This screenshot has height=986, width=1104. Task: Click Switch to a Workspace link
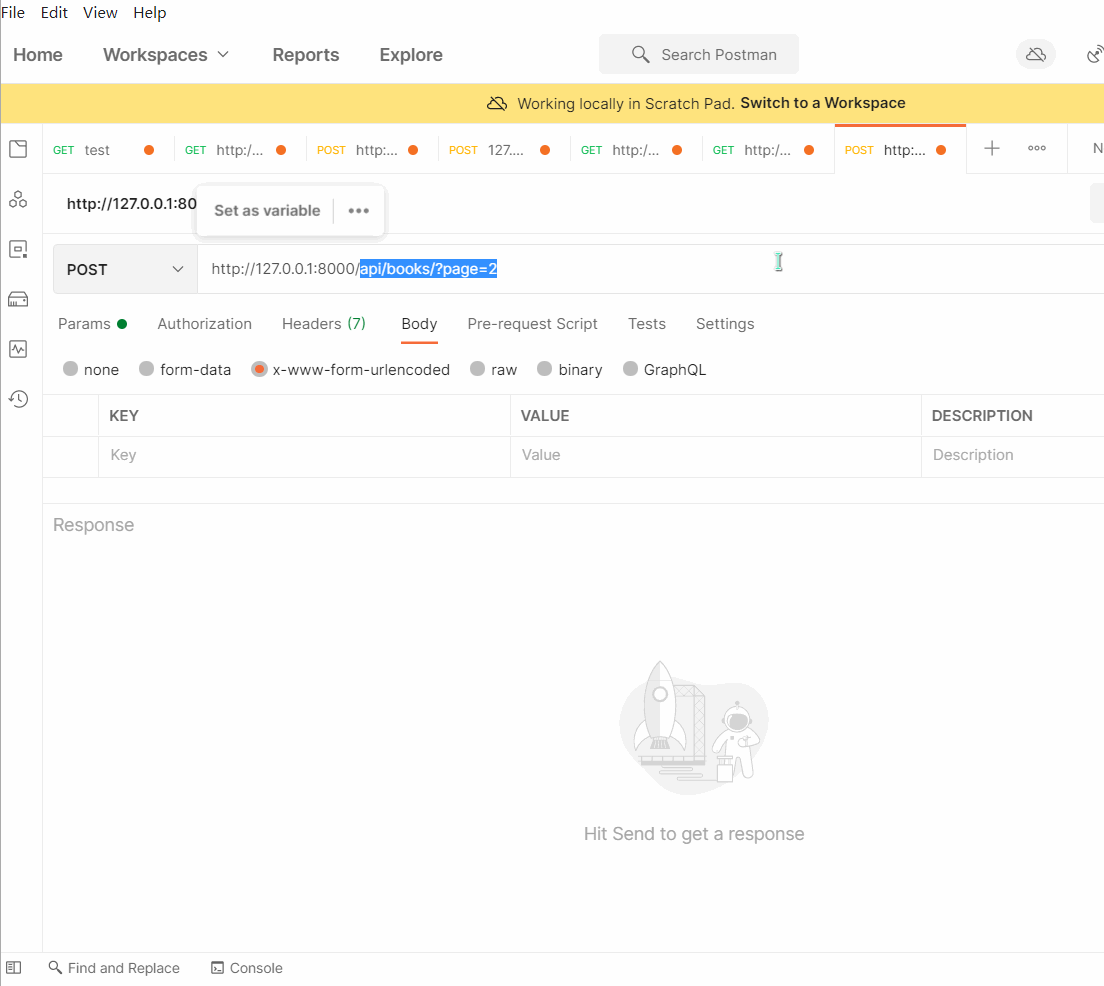click(822, 103)
